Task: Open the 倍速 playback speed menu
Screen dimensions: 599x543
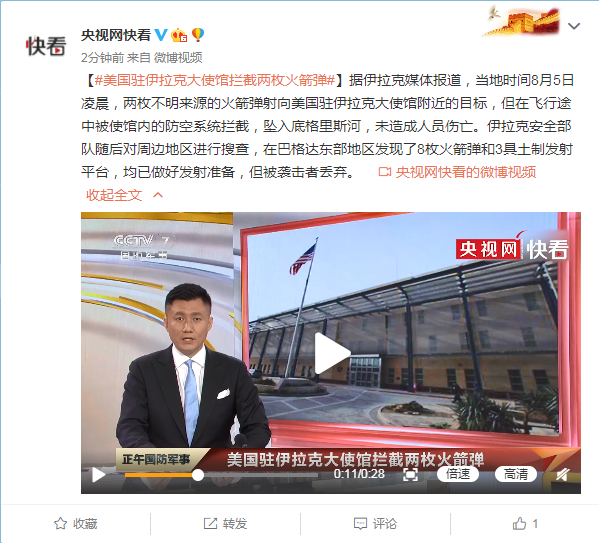Action: coord(458,474)
